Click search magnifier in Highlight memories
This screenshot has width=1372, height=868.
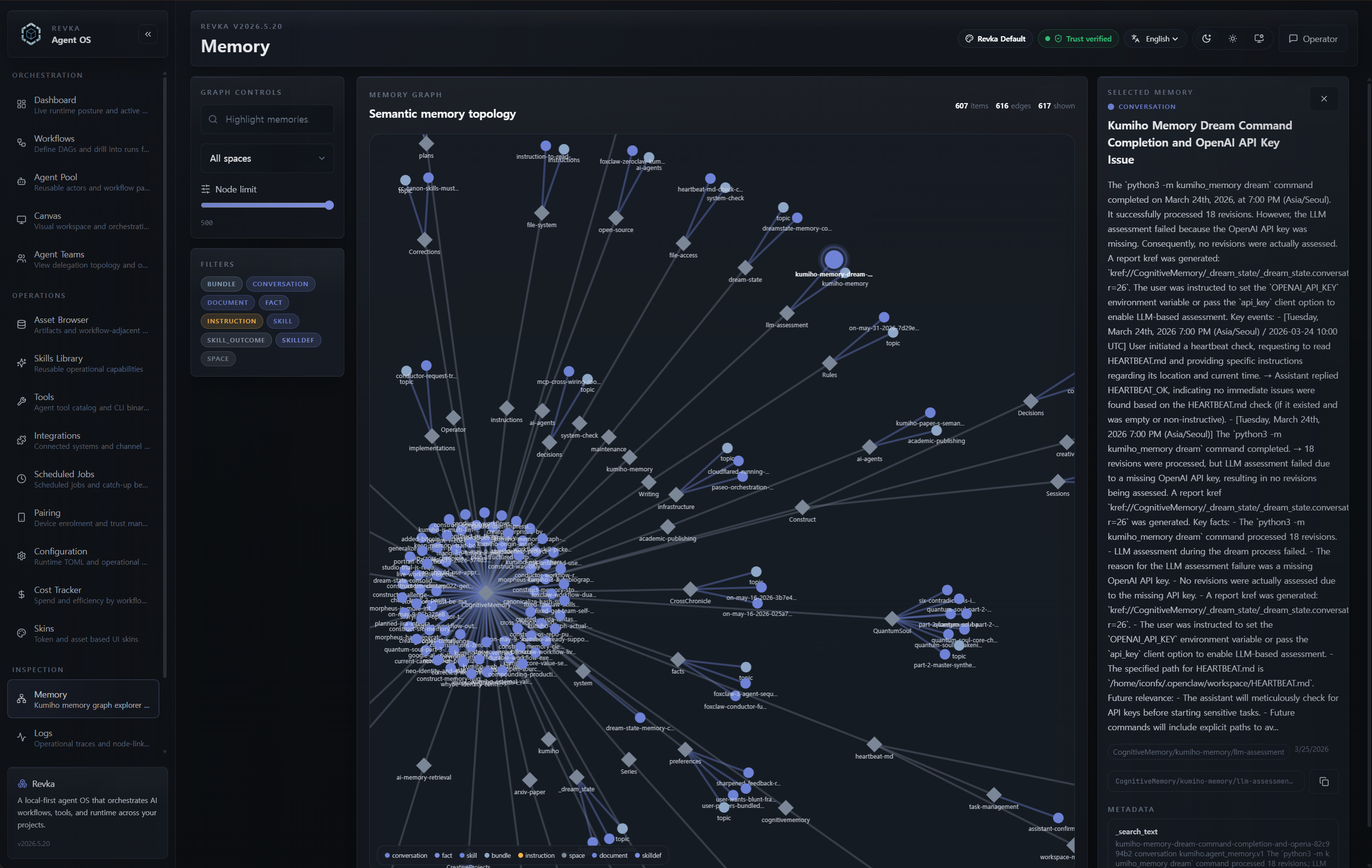click(213, 119)
